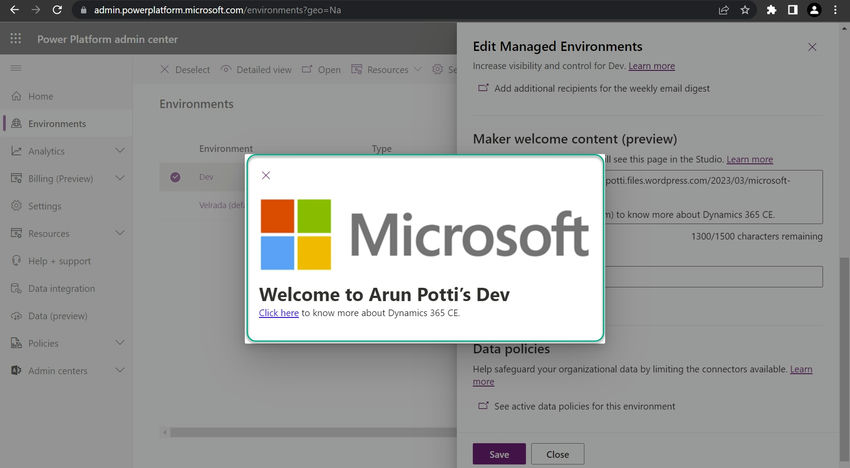Close the Edit Managed Environments panel

(812, 47)
